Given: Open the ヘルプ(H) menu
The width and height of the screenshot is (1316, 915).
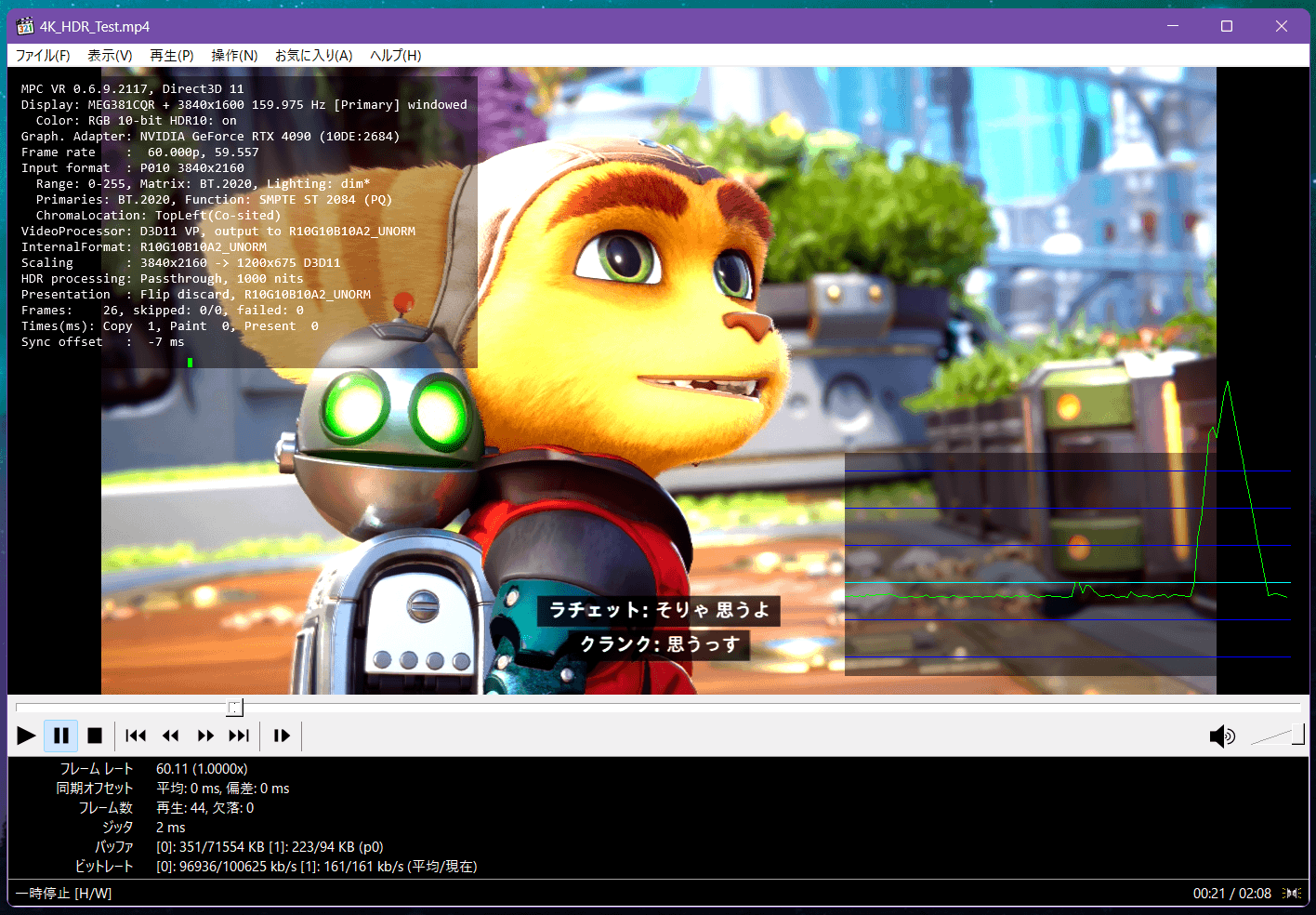Looking at the screenshot, I should [x=396, y=56].
